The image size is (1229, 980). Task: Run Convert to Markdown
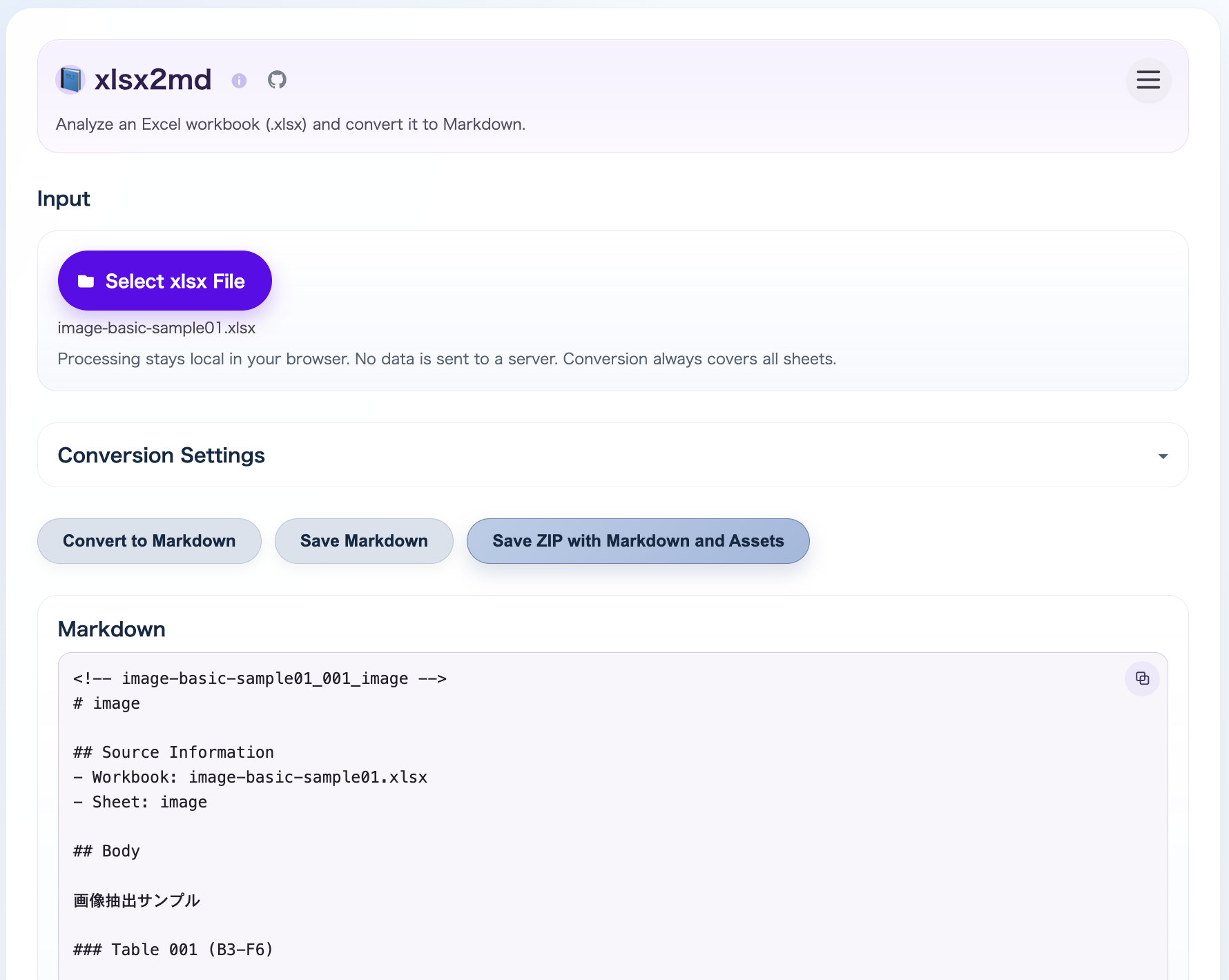[x=149, y=540]
